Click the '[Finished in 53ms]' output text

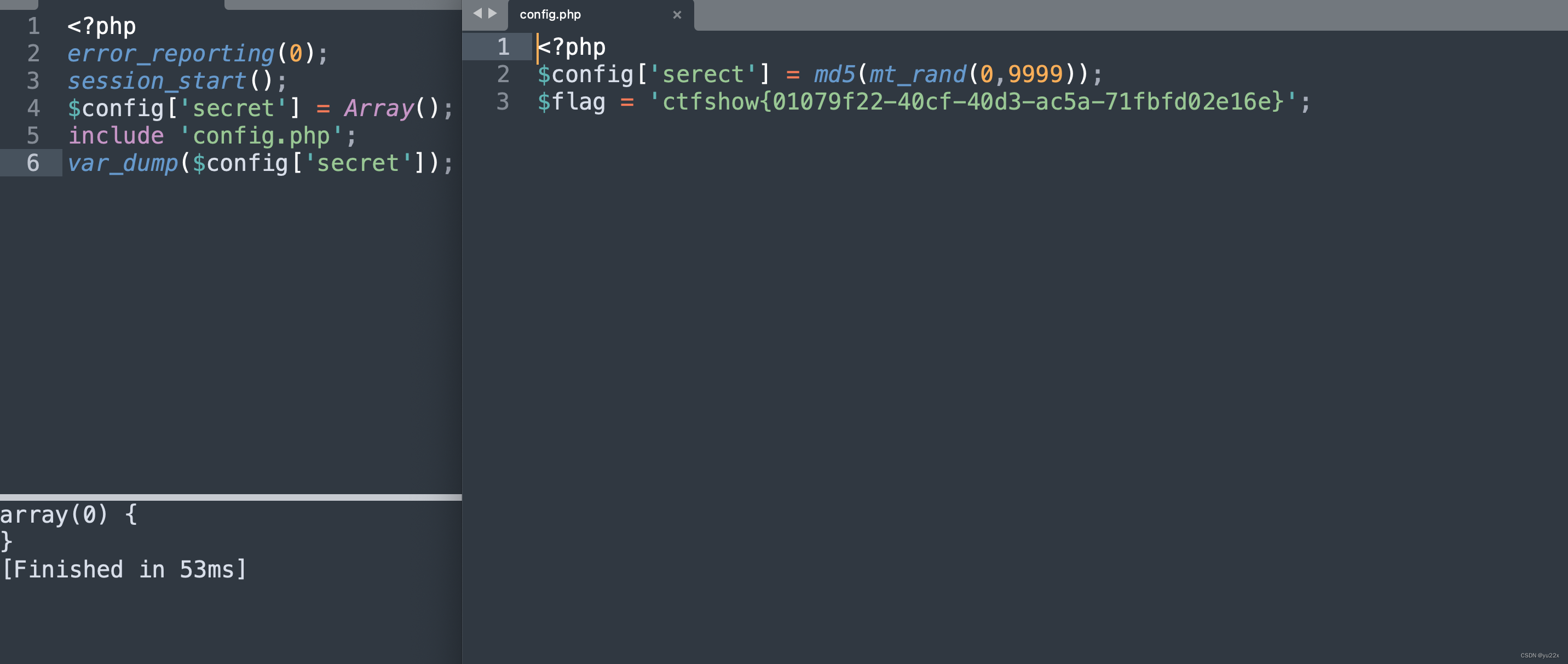coord(124,570)
